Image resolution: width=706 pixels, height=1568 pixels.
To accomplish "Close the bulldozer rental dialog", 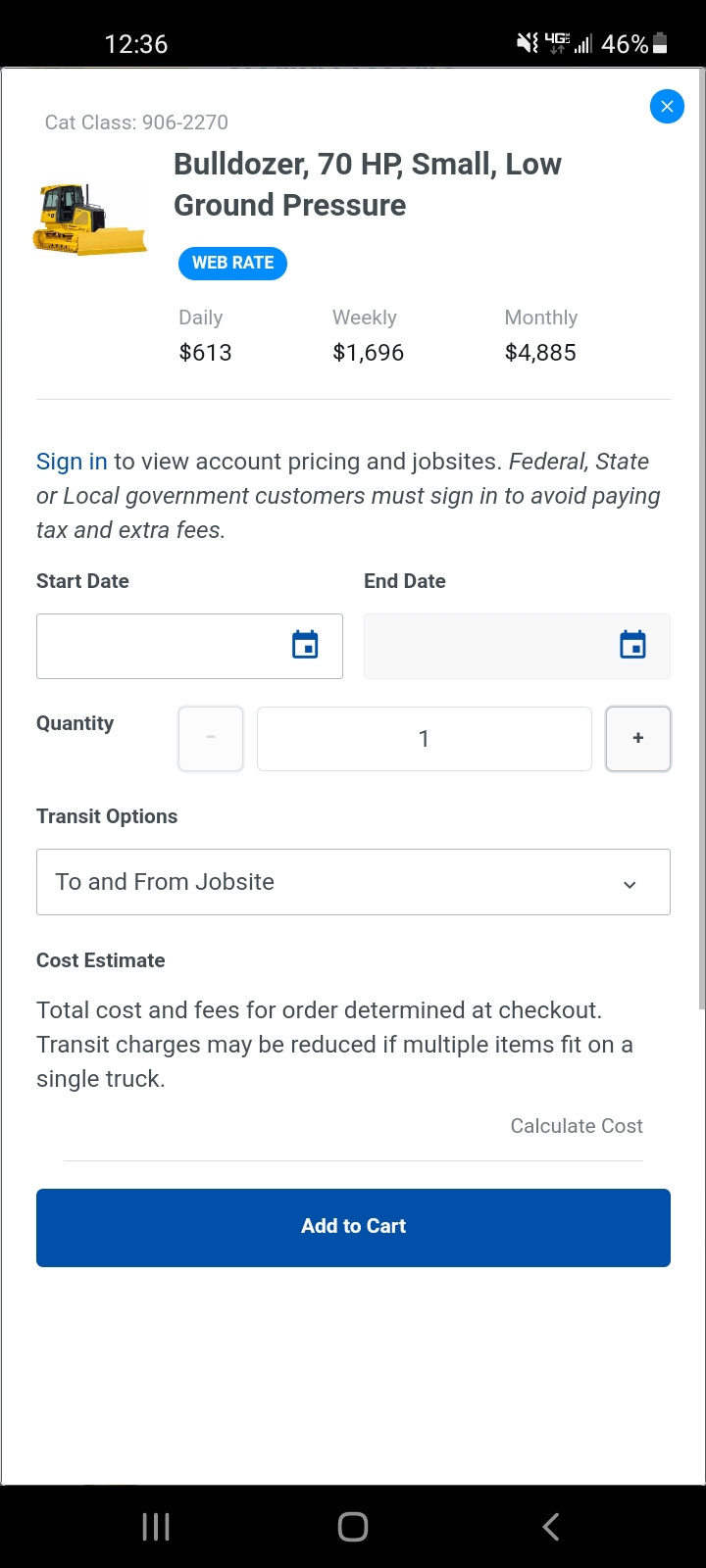I will point(667,107).
